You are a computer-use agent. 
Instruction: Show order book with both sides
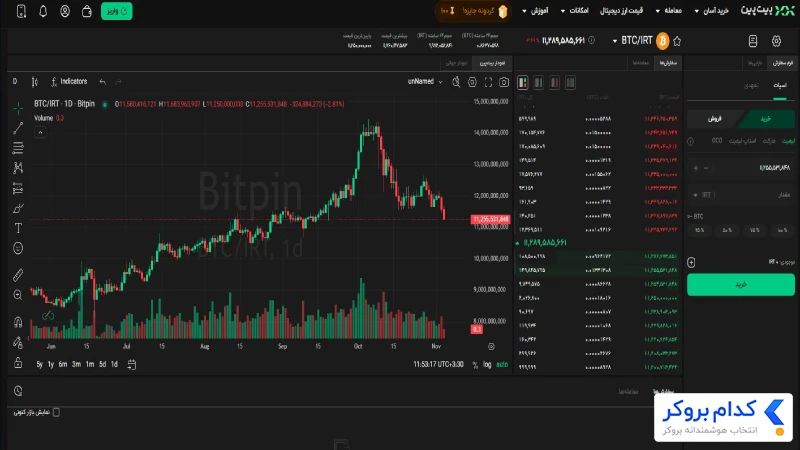click(522, 82)
